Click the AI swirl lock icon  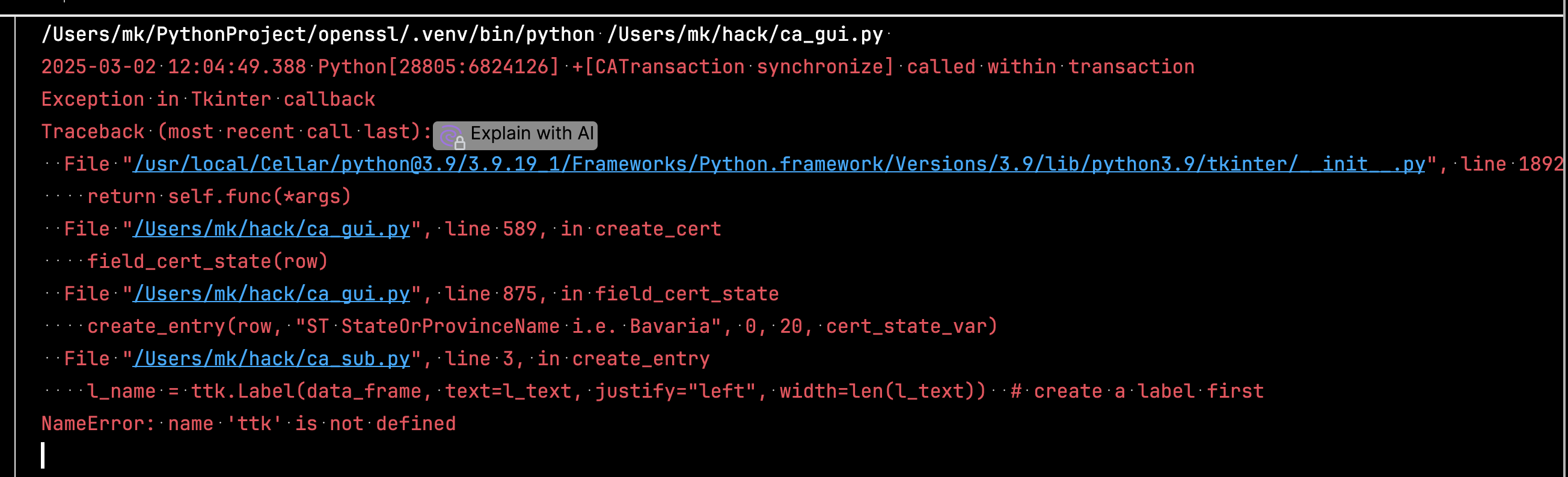452,136
